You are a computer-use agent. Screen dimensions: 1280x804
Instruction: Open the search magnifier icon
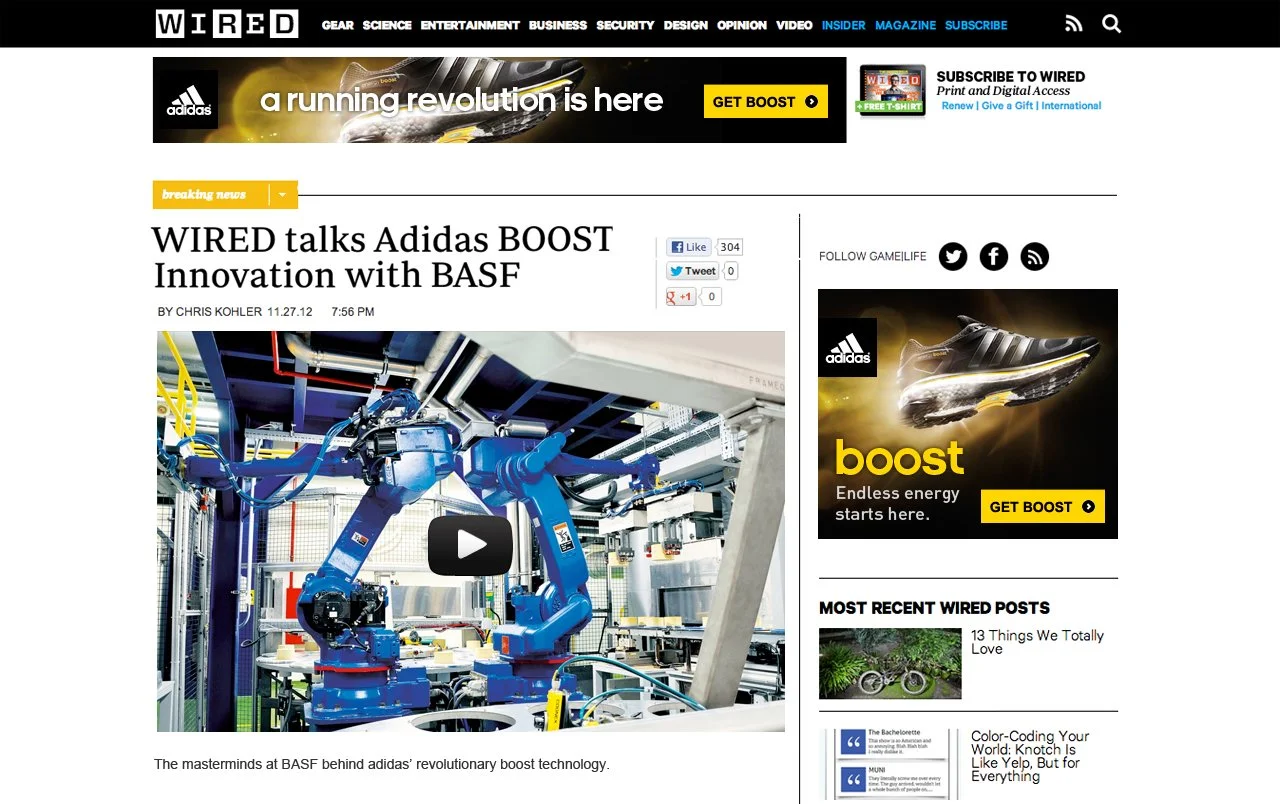click(1112, 24)
